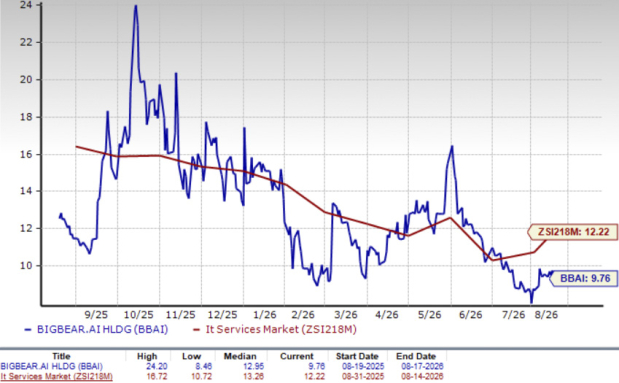Click ZSI218M start date 08-31-2025
This screenshot has height=383, width=619.
point(363,376)
